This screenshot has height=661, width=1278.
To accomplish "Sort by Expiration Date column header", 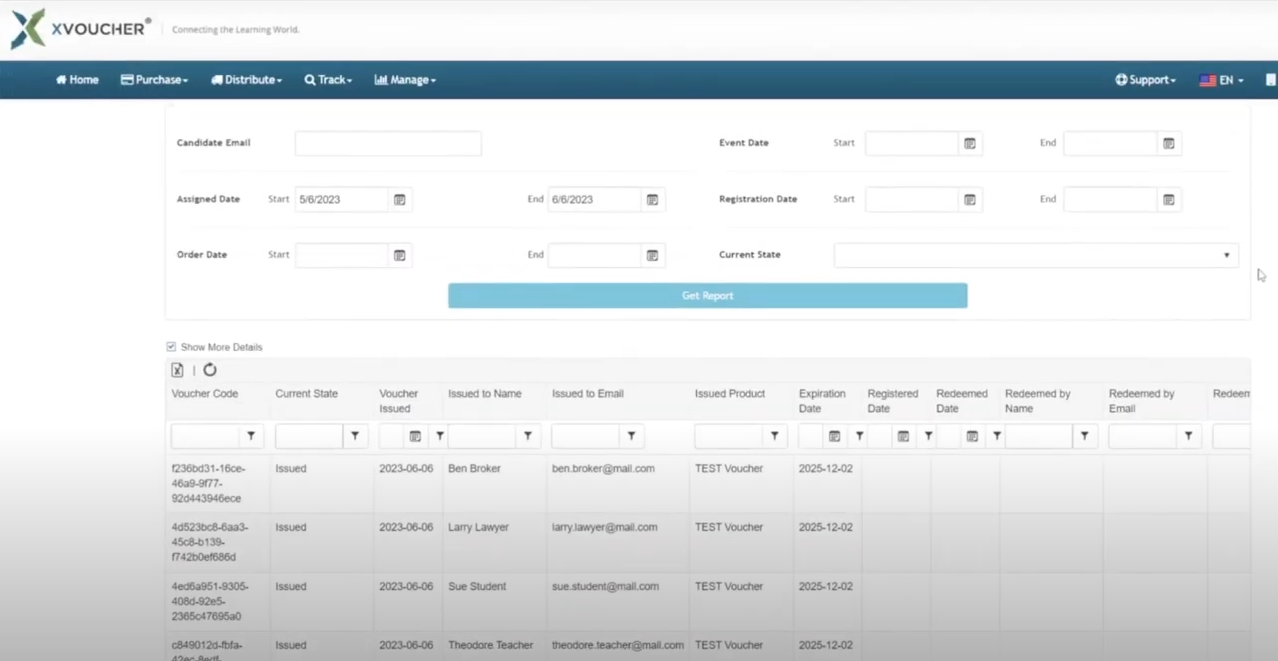I will click(x=822, y=401).
